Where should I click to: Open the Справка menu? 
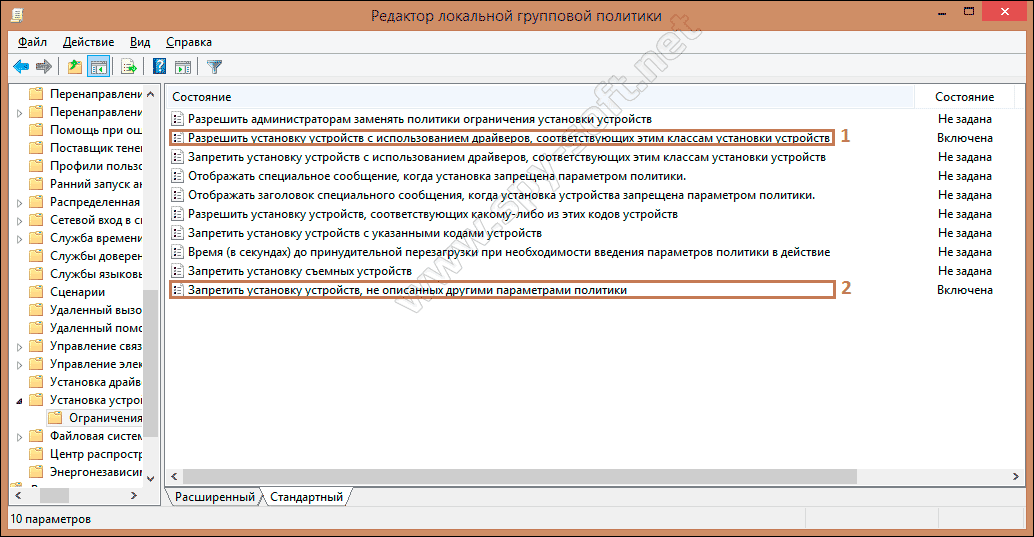point(189,42)
